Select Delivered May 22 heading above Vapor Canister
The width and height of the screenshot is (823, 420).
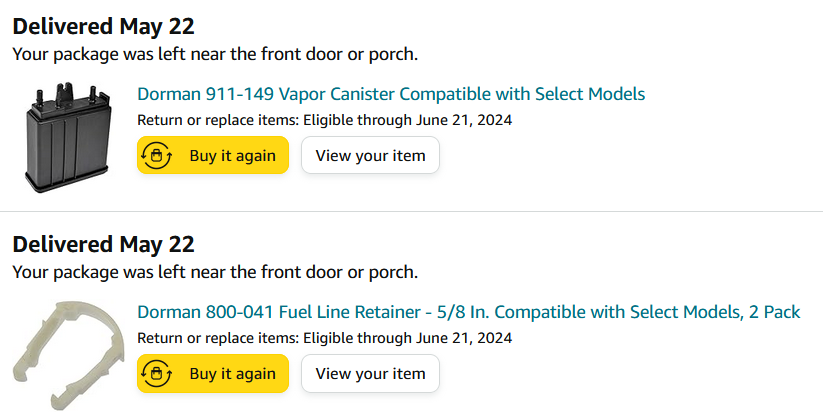coord(103,26)
